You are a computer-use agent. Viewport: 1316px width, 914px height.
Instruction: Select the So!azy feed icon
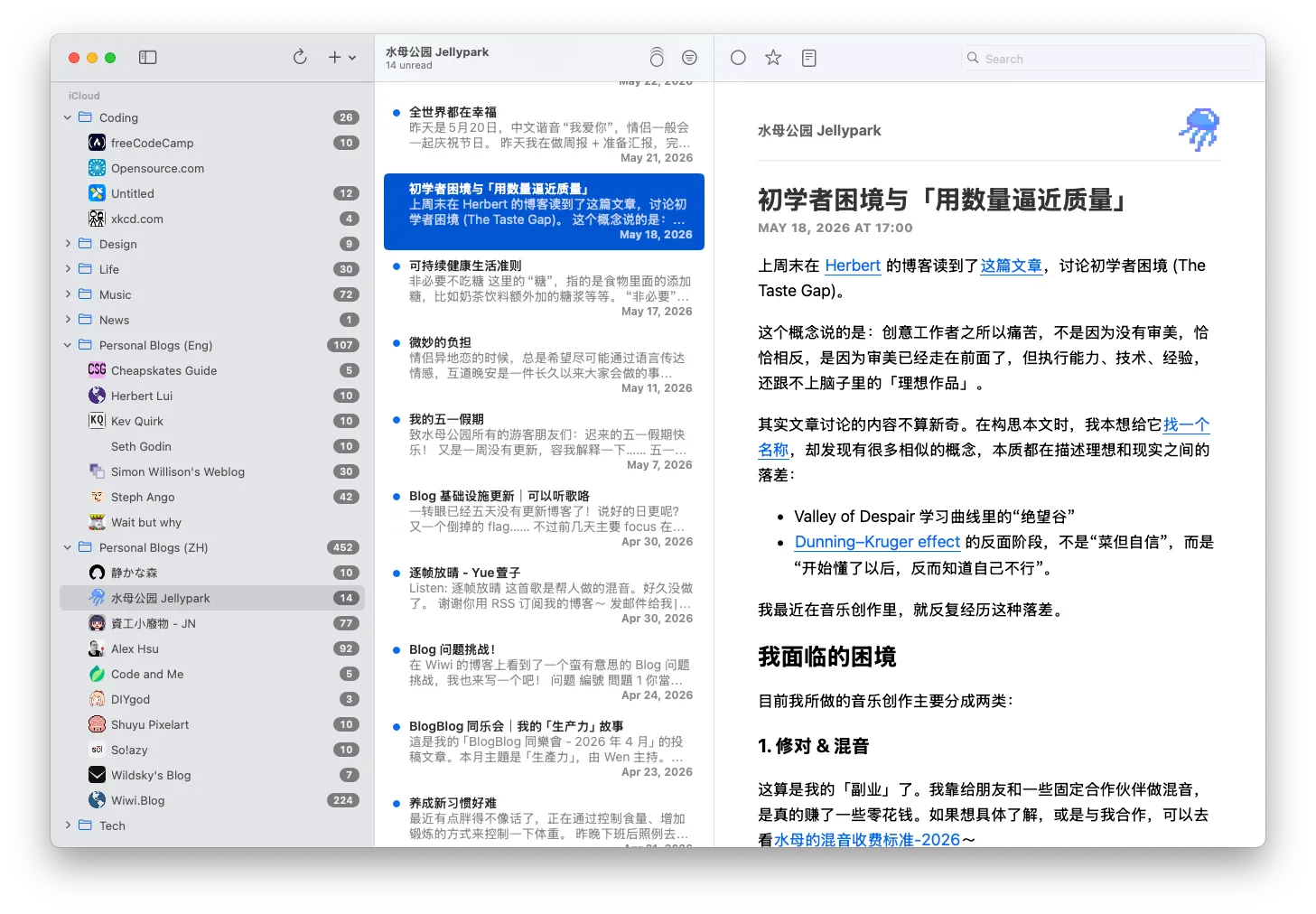pyautogui.click(x=97, y=750)
